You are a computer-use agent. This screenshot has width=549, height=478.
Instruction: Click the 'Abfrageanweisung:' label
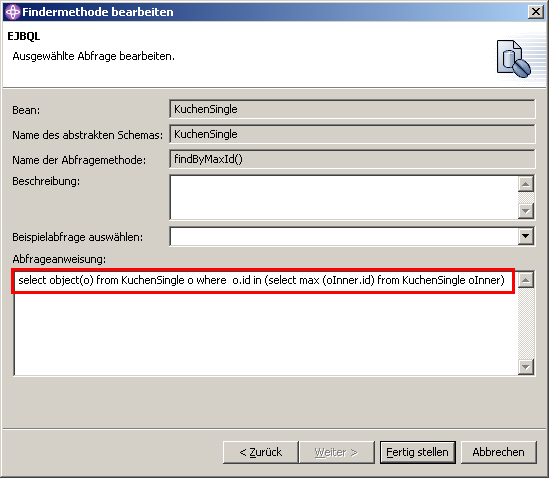pyautogui.click(x=59, y=259)
